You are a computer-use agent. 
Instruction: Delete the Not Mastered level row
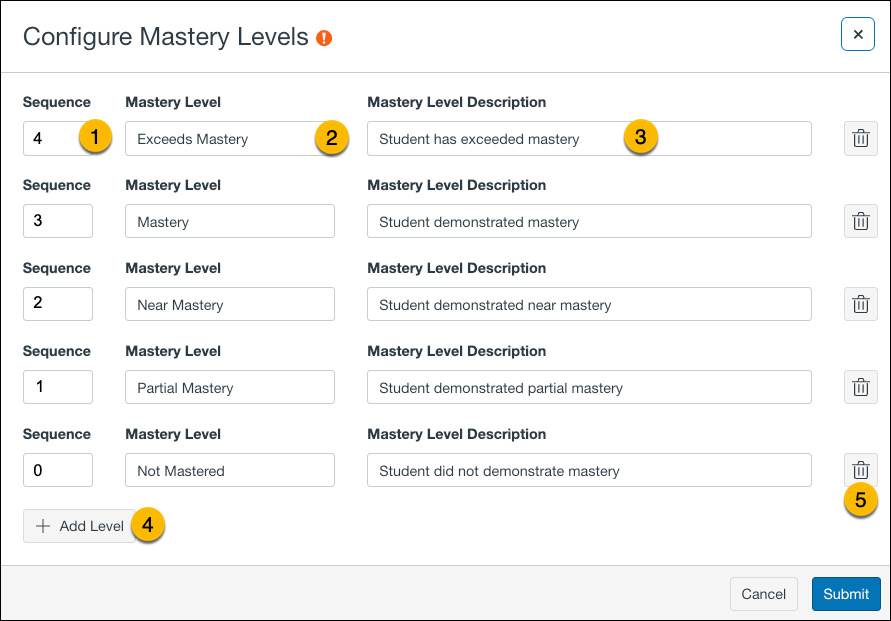(860, 469)
